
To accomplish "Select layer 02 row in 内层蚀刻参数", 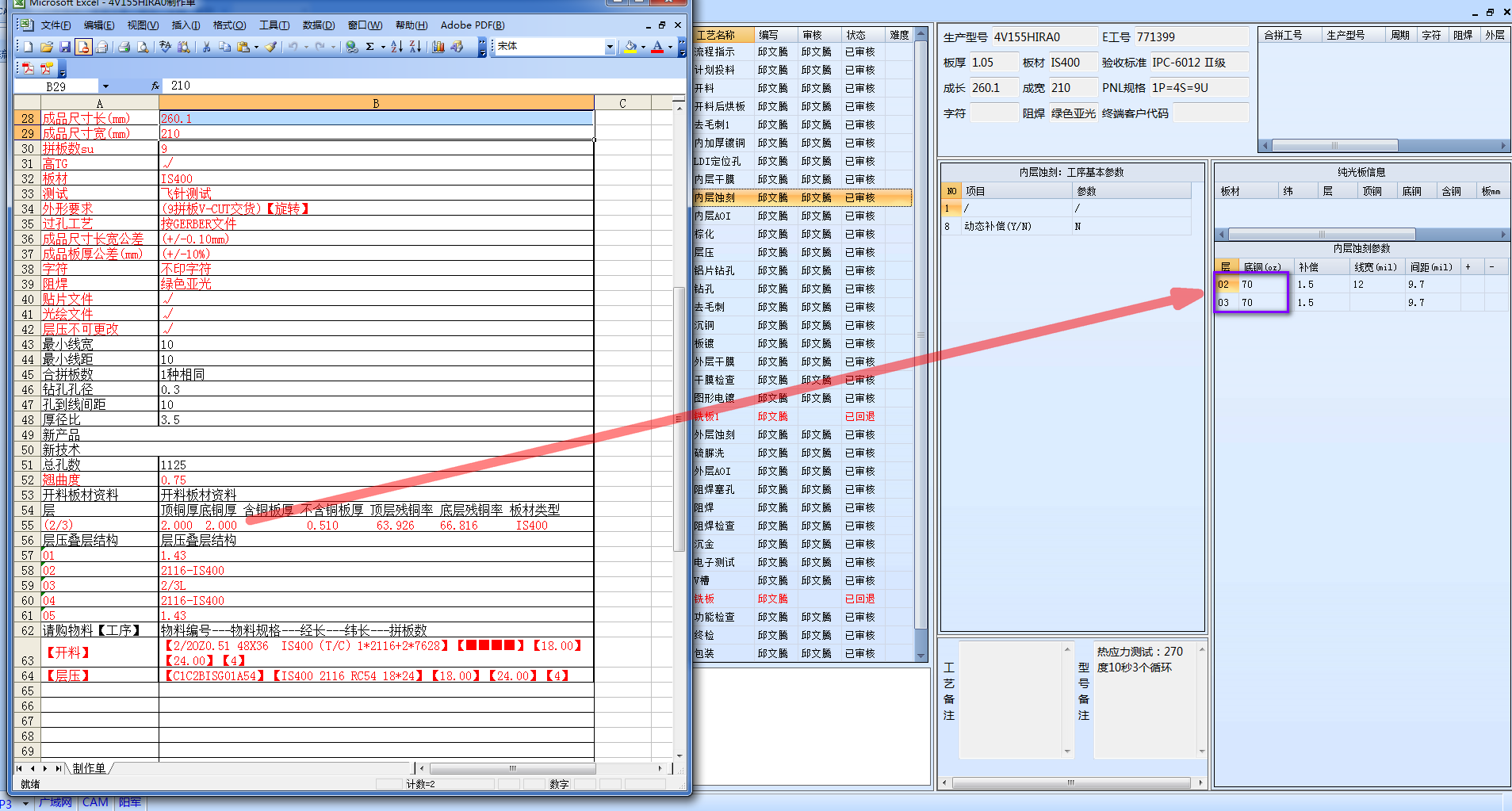I will click(1361, 285).
